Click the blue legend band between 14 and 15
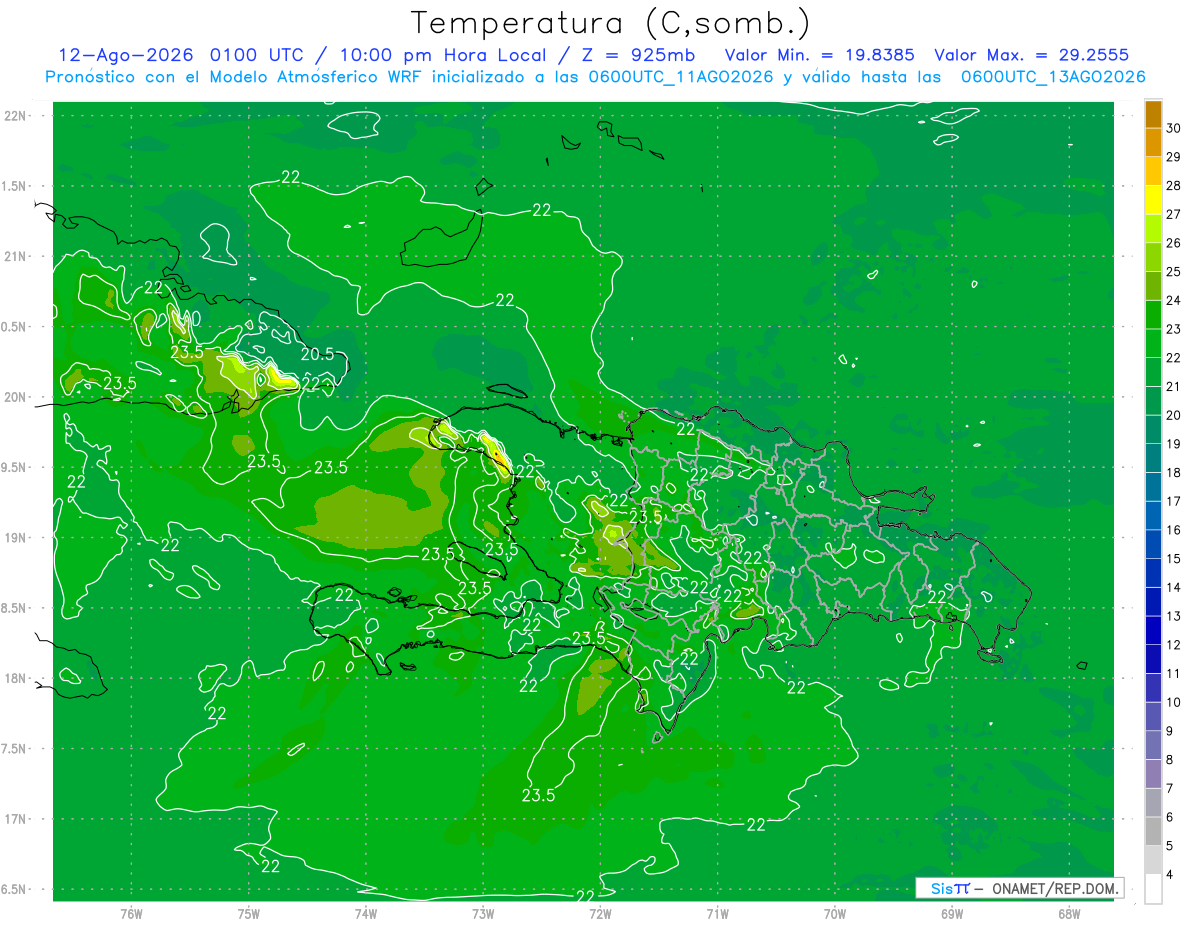 coord(1153,573)
